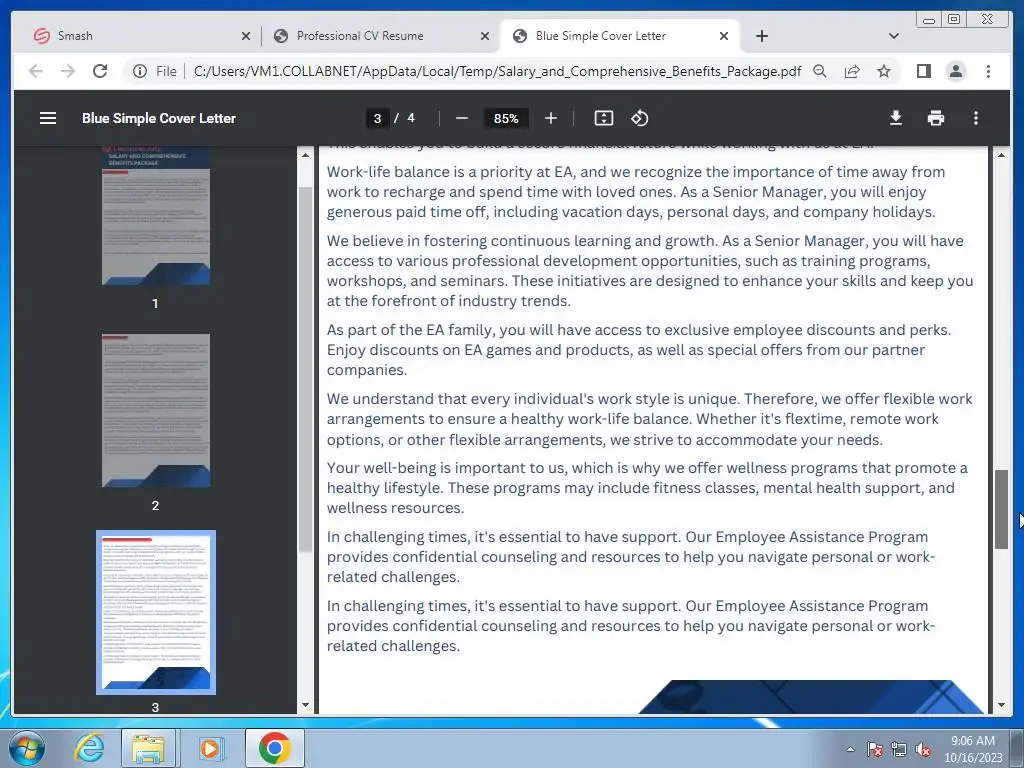
Task: Open Chrome zoom magnifier in address bar
Action: pyautogui.click(x=820, y=71)
